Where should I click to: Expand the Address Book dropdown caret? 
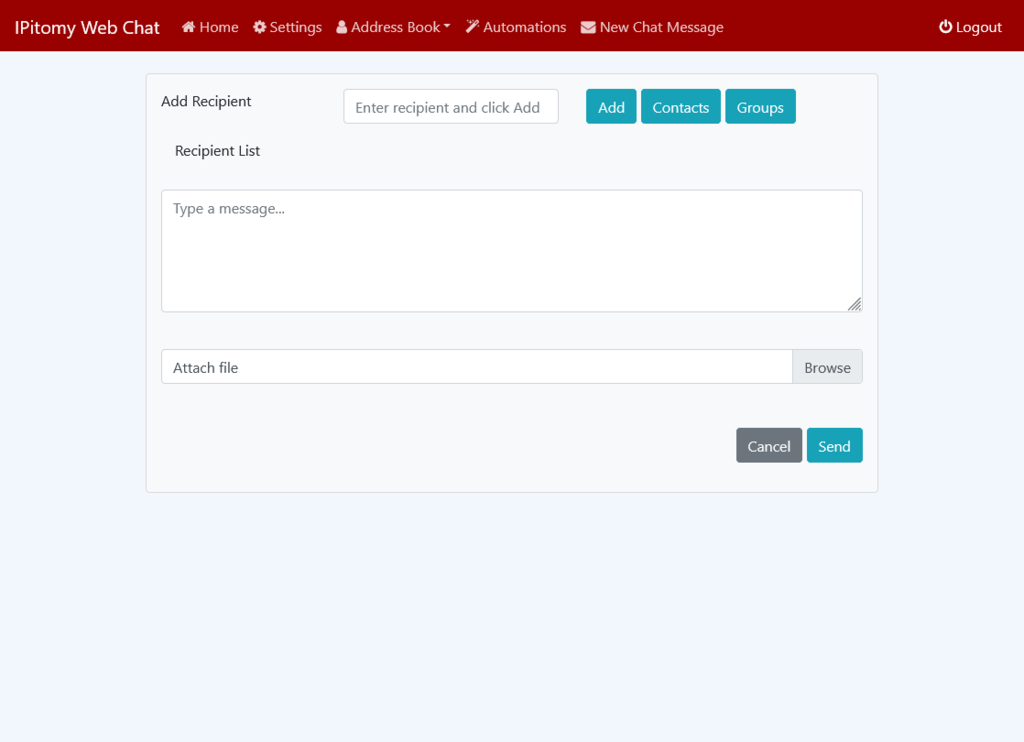coord(447,27)
